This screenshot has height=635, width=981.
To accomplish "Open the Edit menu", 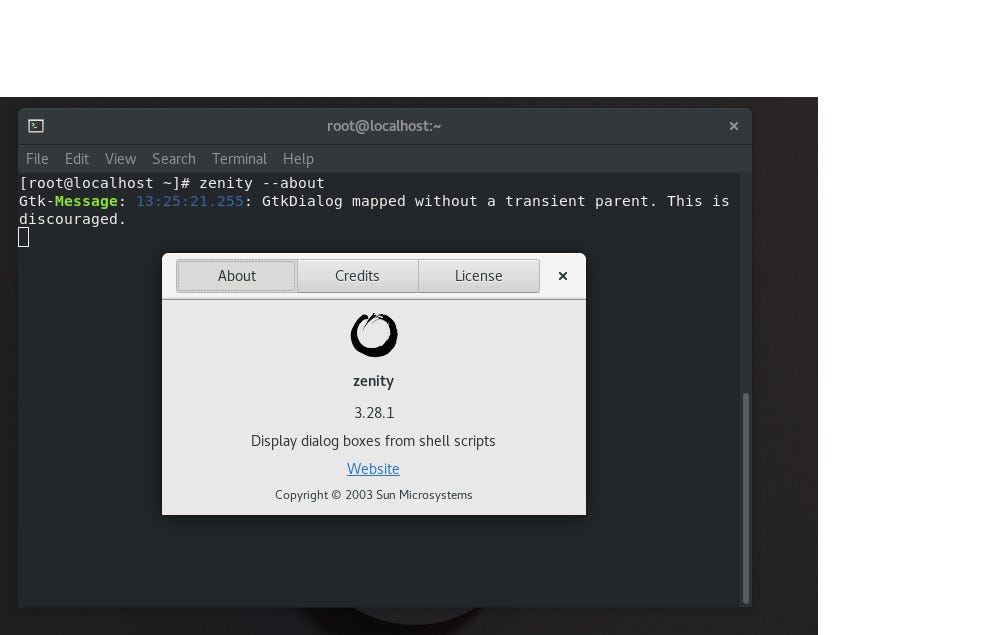I will (x=76, y=158).
